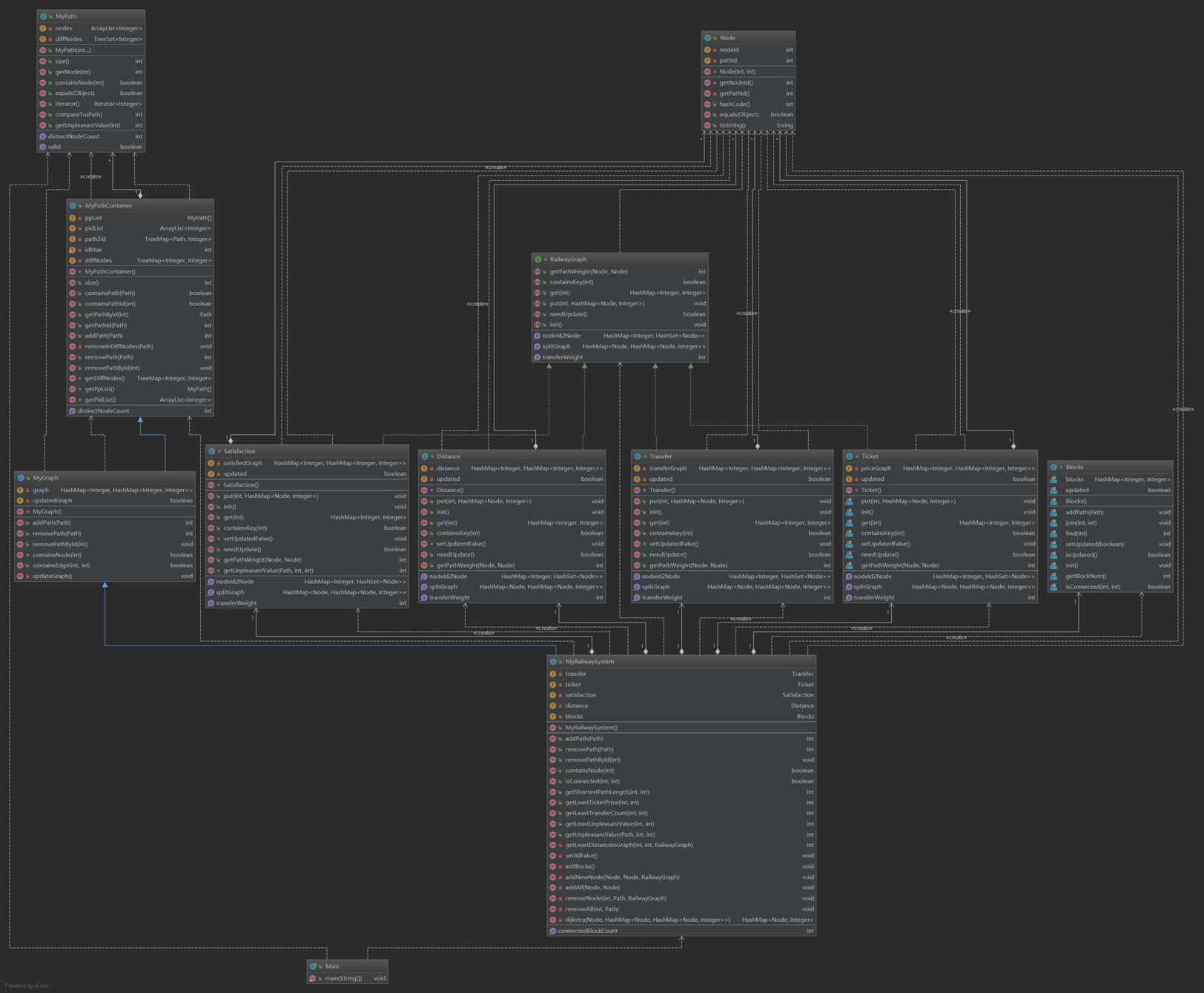Click field icon beside graph in MyGraph
Screen dimensions: 1204x993
(x=21, y=491)
